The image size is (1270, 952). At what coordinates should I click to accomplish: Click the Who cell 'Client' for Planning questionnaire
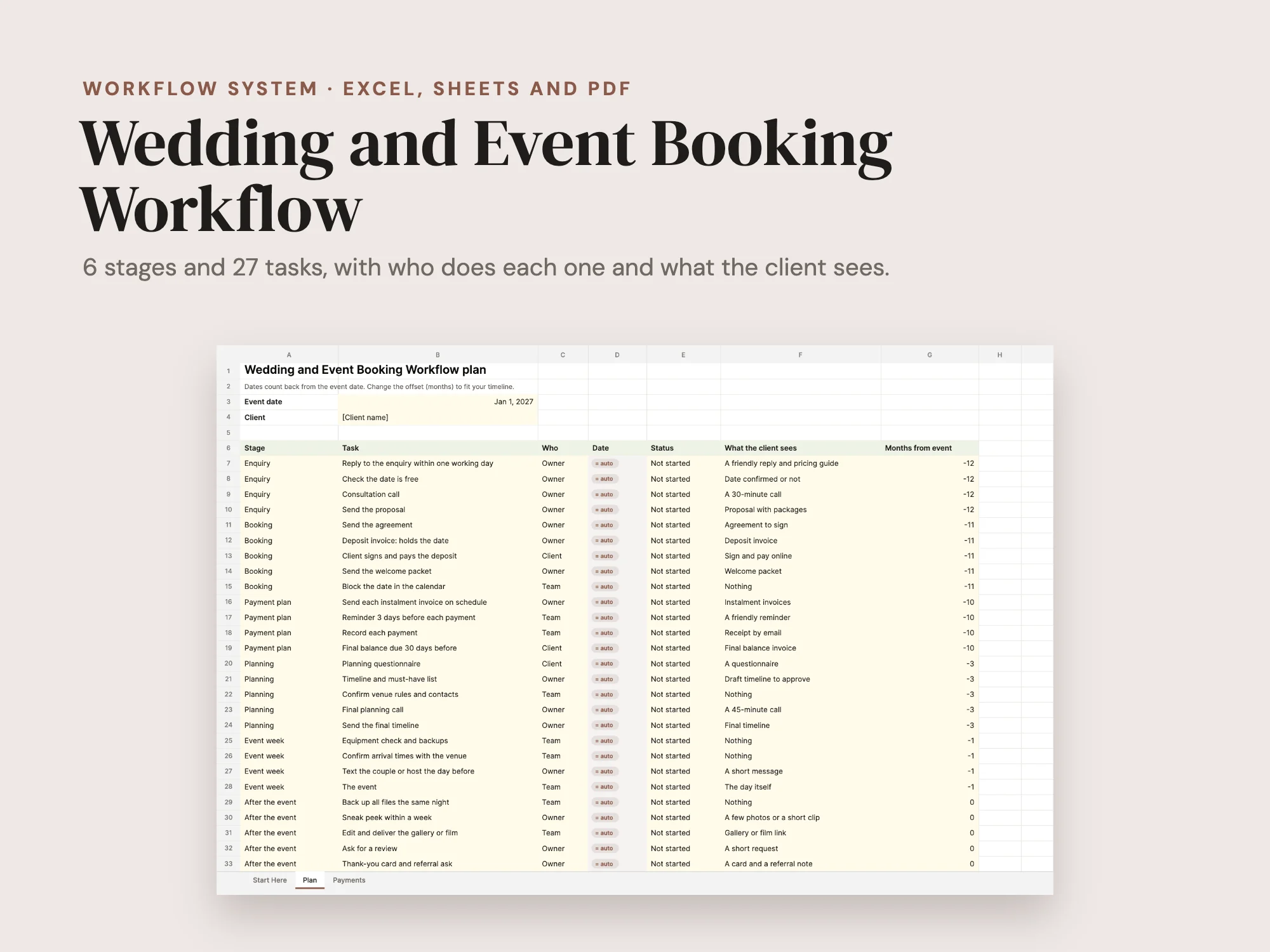(x=563, y=664)
